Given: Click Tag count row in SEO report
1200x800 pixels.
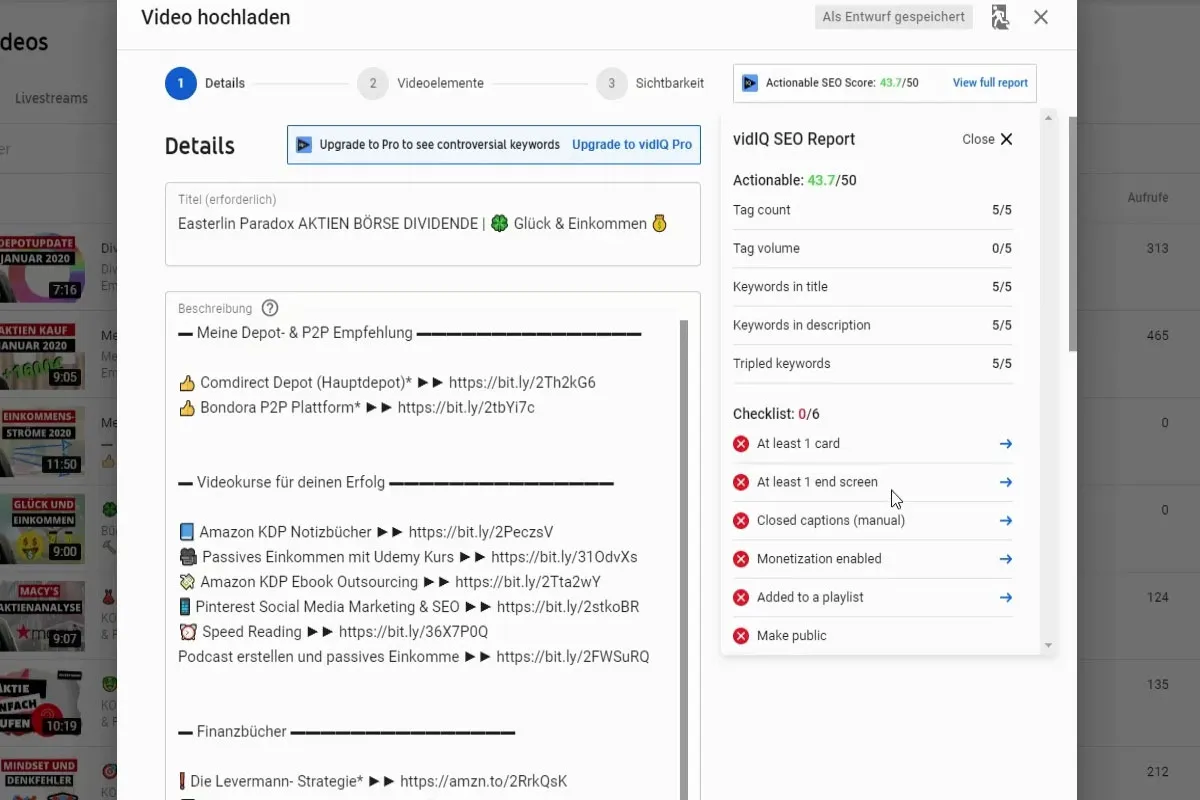Looking at the screenshot, I should [x=873, y=210].
